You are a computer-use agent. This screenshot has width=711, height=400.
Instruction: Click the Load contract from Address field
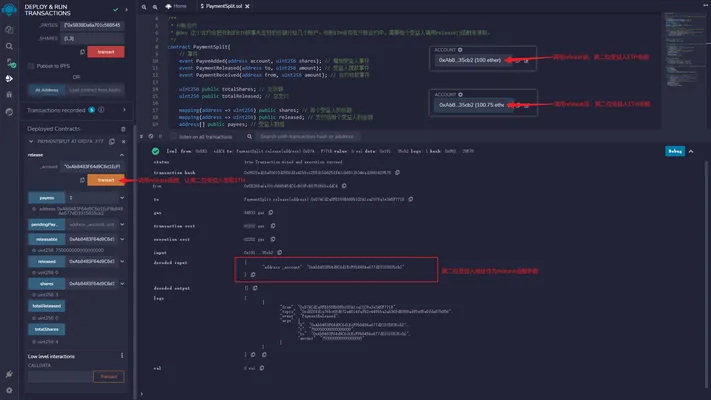click(95, 90)
